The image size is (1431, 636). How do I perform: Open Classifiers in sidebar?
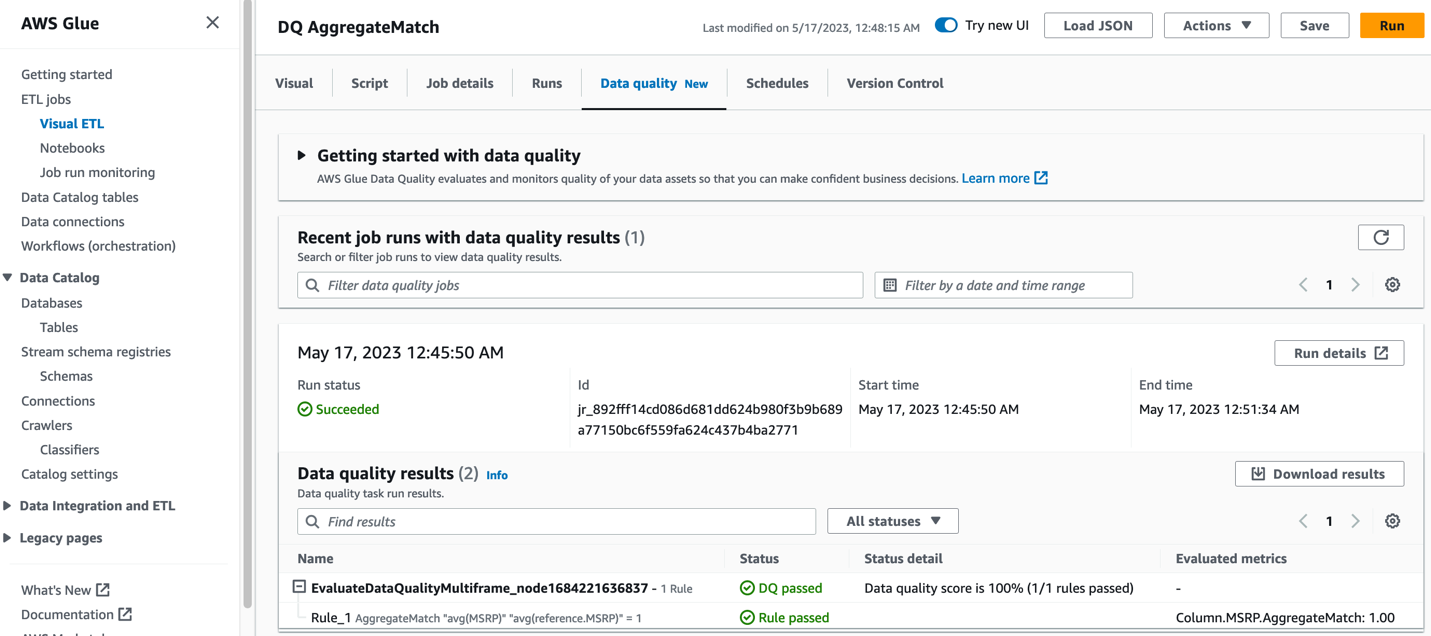[69, 449]
